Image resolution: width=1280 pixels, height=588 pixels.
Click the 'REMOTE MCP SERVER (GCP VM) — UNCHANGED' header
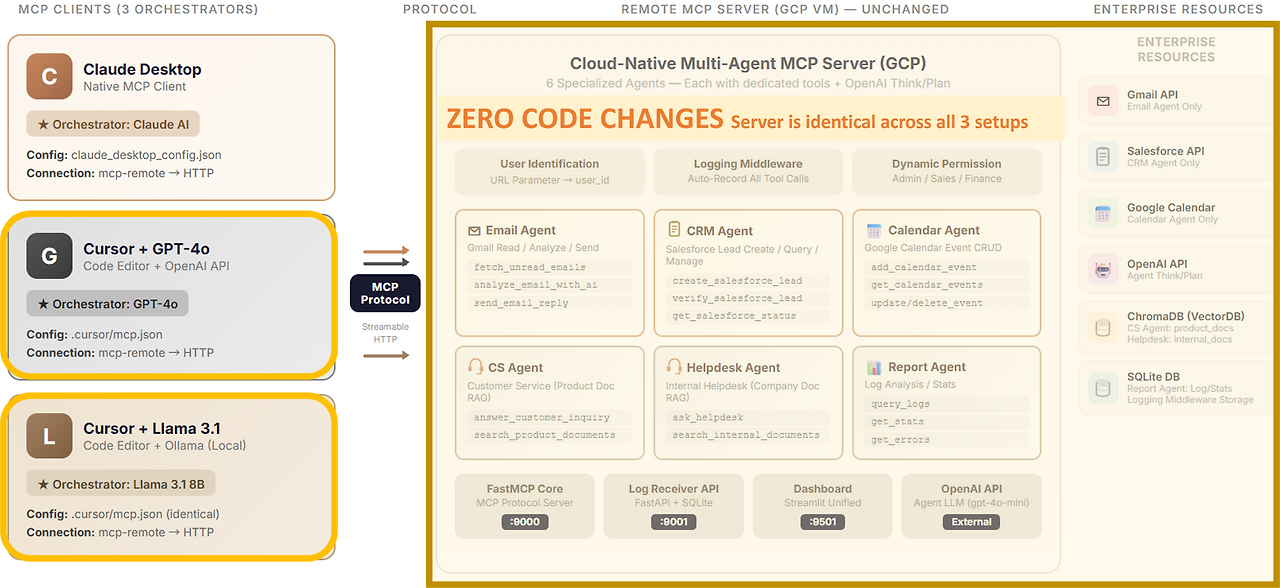point(785,9)
